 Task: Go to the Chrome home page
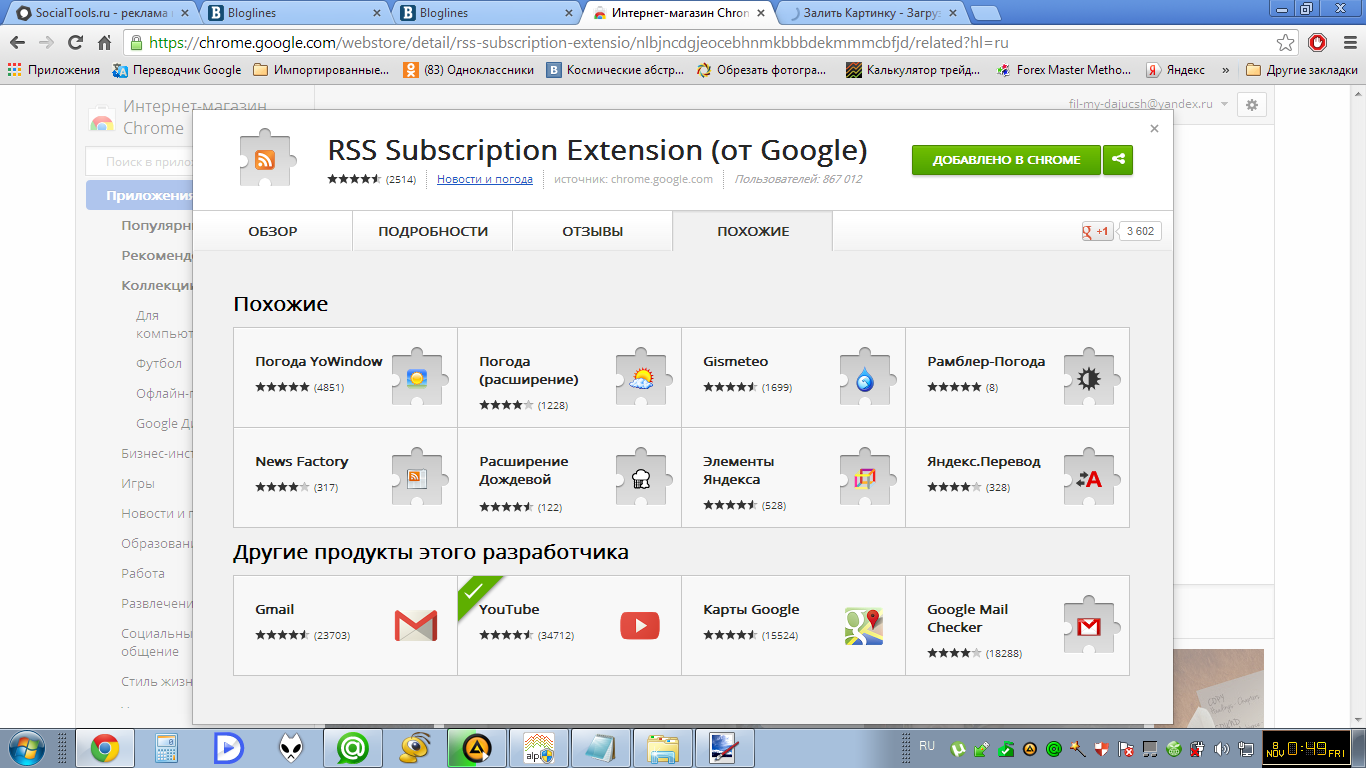click(x=104, y=43)
